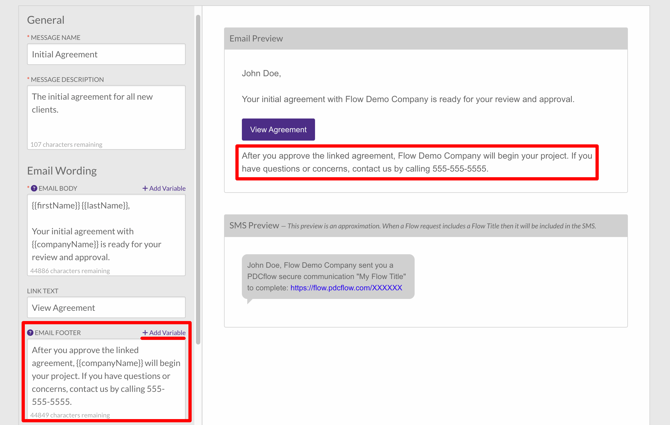
Task: Click the Email Preview header bar
Action: point(426,38)
